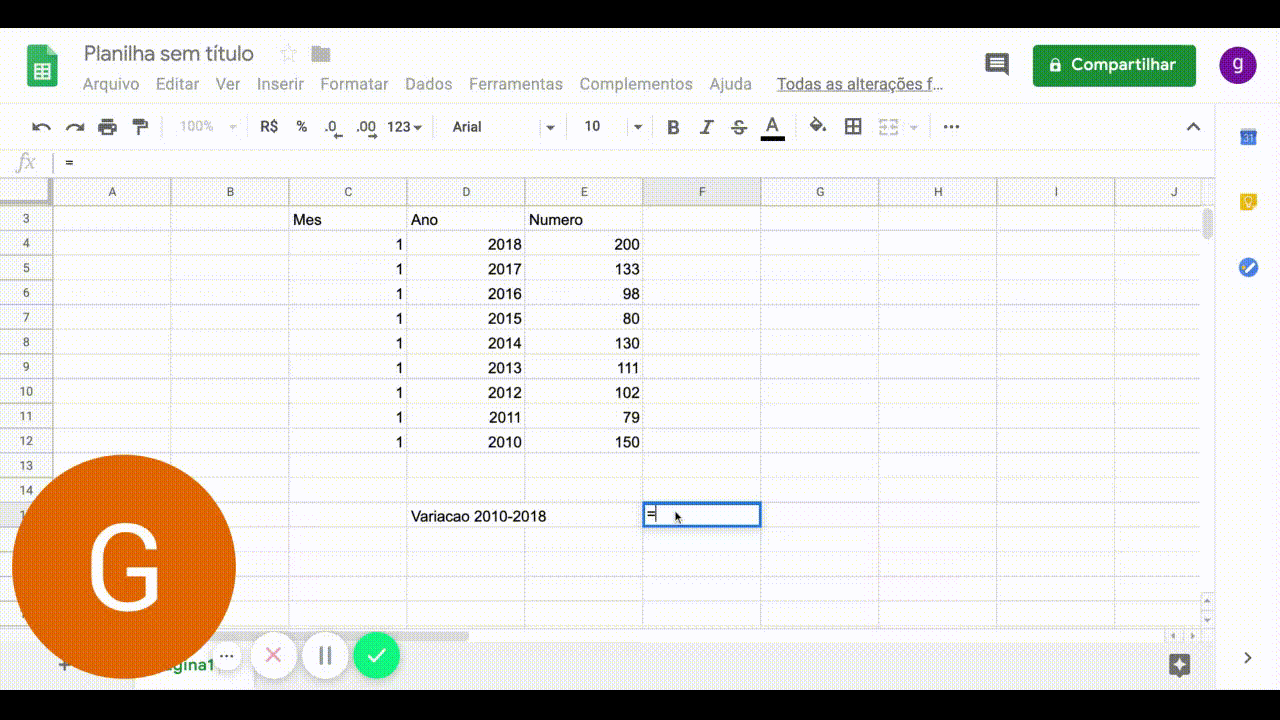This screenshot has height=720, width=1280.
Task: Expand side panel with right chevron
Action: 1248,657
